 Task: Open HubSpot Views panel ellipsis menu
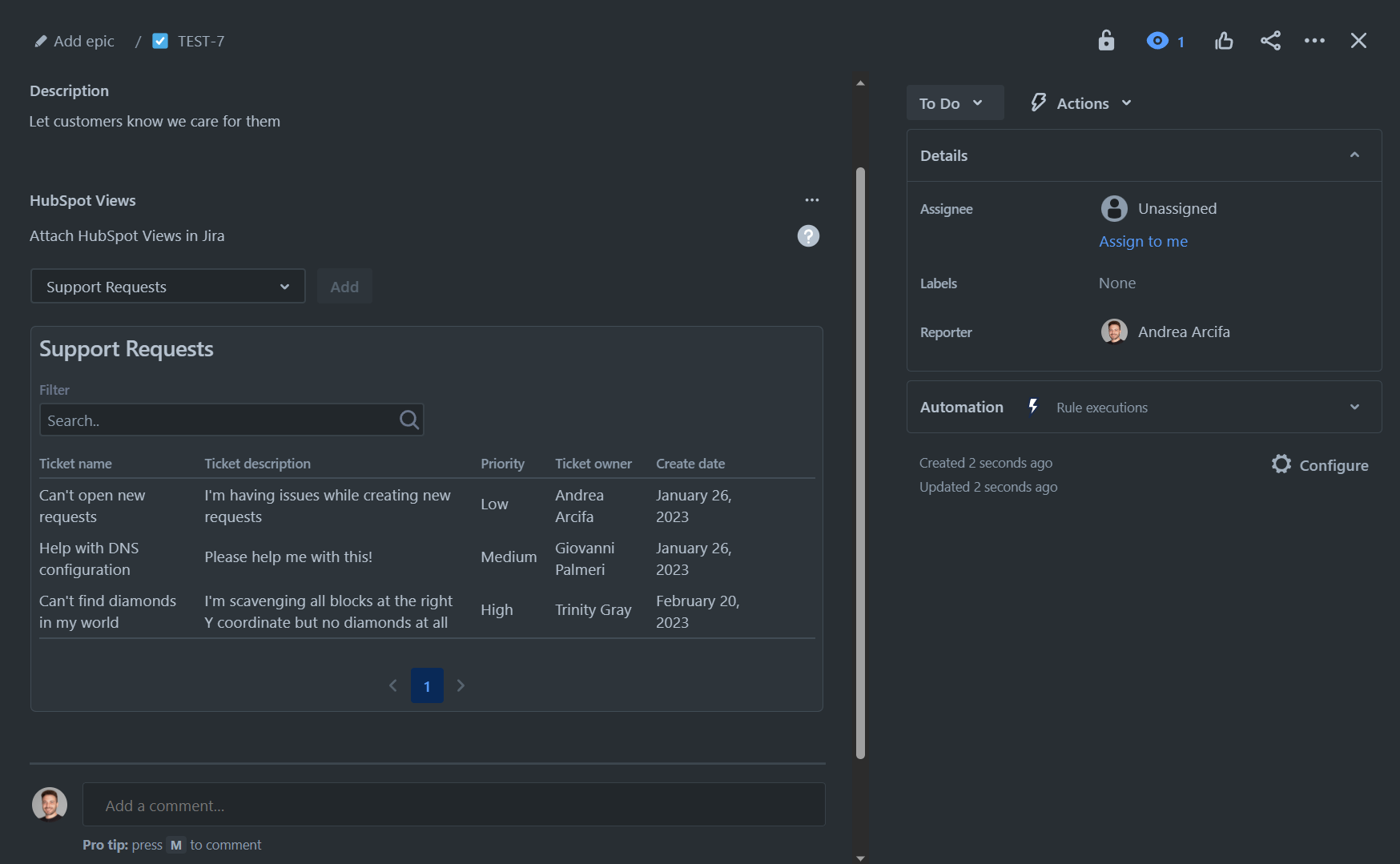click(x=812, y=200)
